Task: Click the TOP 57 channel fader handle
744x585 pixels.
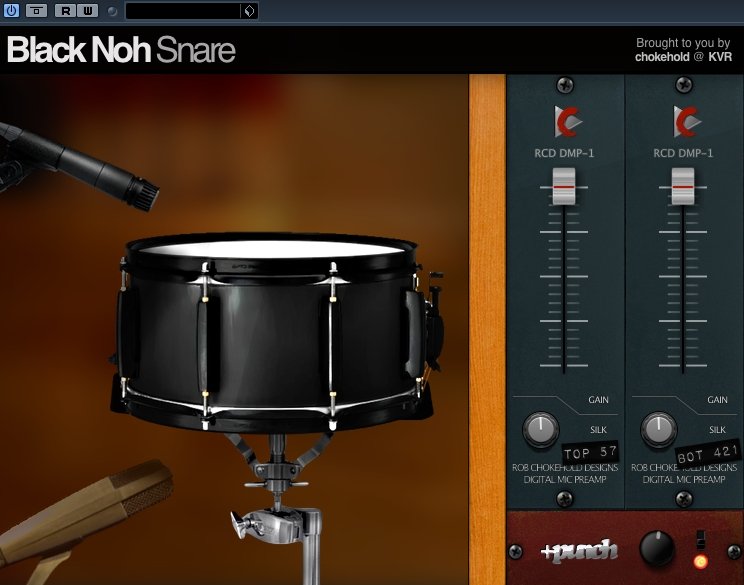Action: coord(564,187)
